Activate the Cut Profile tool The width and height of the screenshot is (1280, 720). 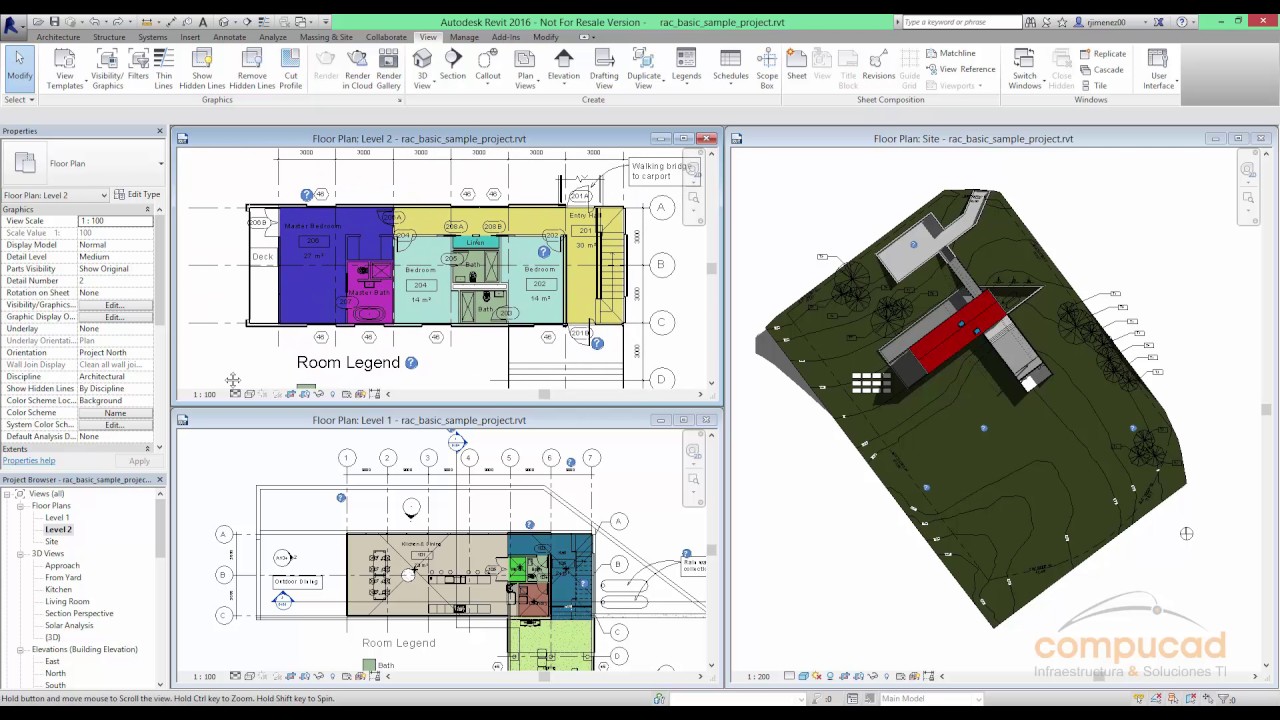pos(291,68)
